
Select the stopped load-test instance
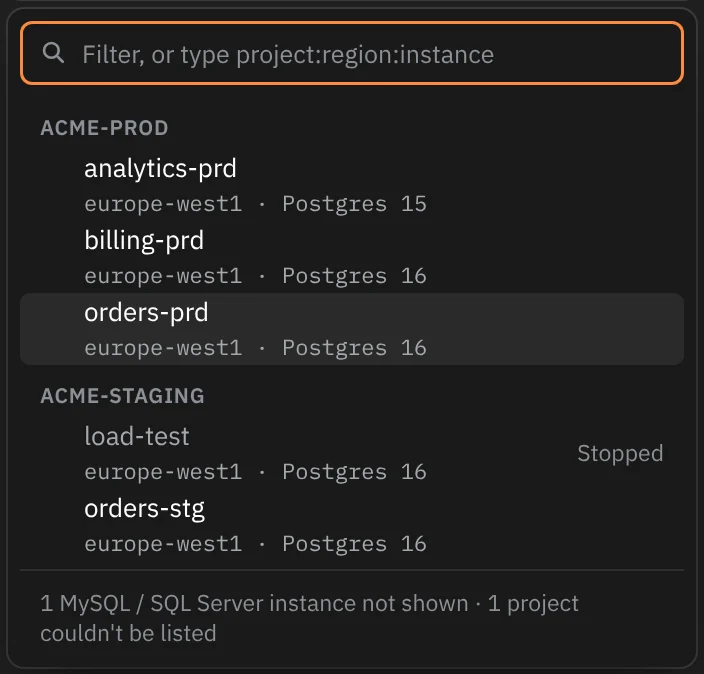coord(352,453)
